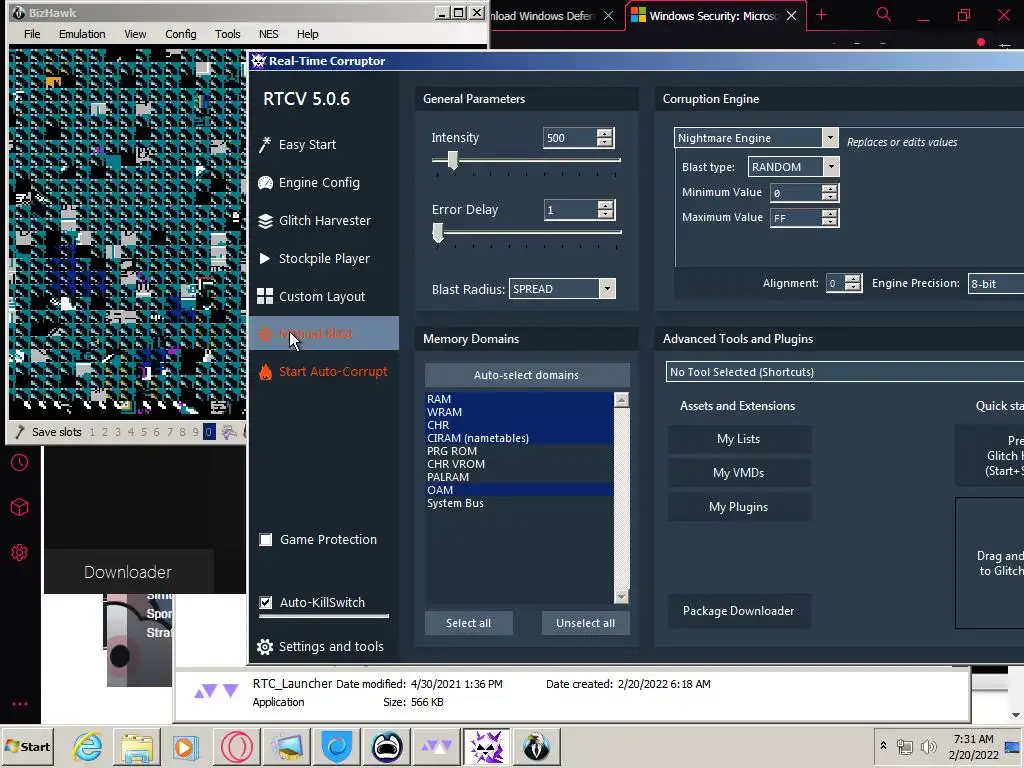
Task: Click Select all domains button
Action: [468, 623]
